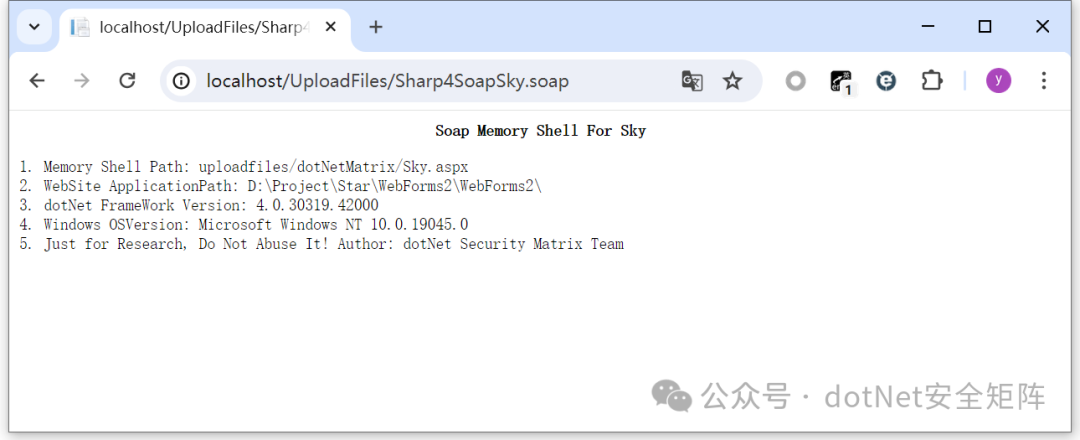This screenshot has height=440, width=1080.
Task: Open the purple 'y' profile avatar
Action: [998, 81]
